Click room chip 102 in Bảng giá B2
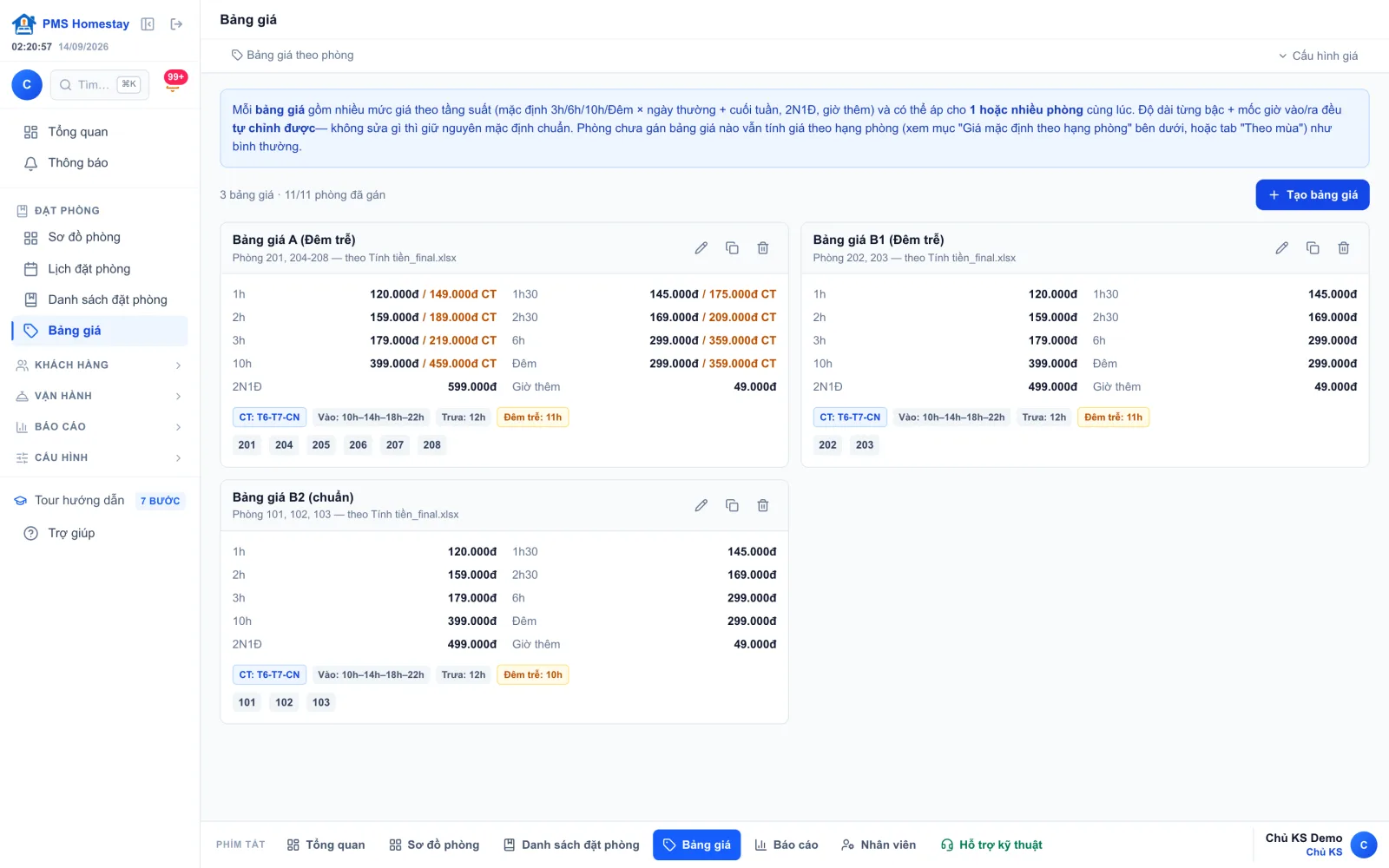The height and width of the screenshot is (868, 1389). [x=284, y=702]
